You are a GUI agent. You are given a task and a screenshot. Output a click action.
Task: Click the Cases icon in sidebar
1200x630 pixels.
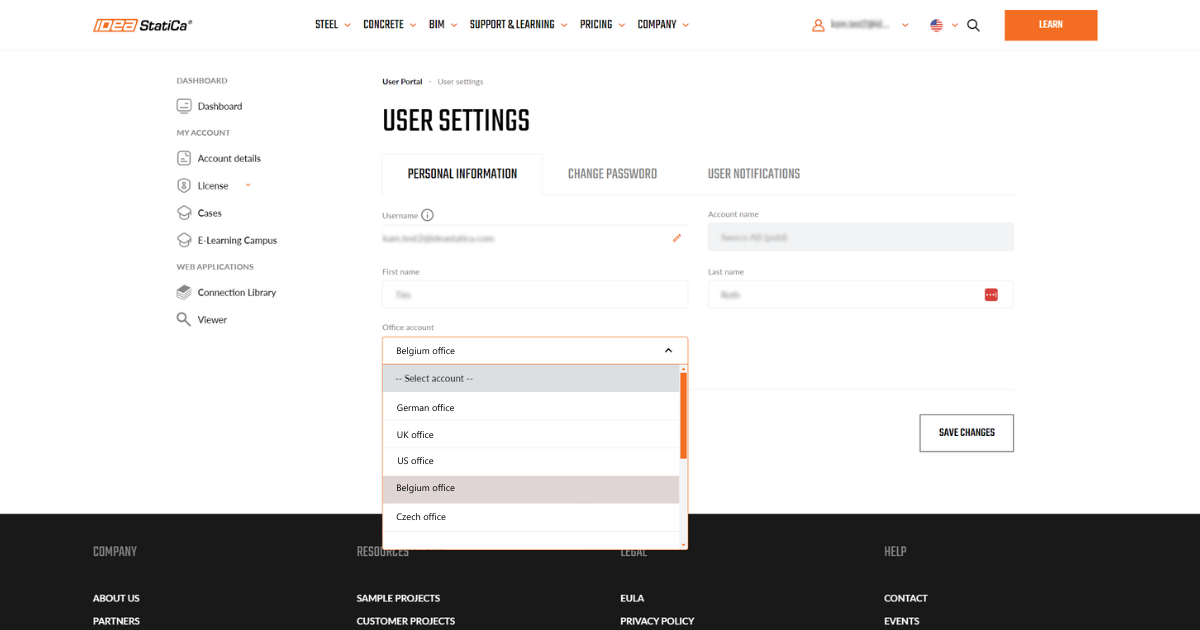point(184,213)
